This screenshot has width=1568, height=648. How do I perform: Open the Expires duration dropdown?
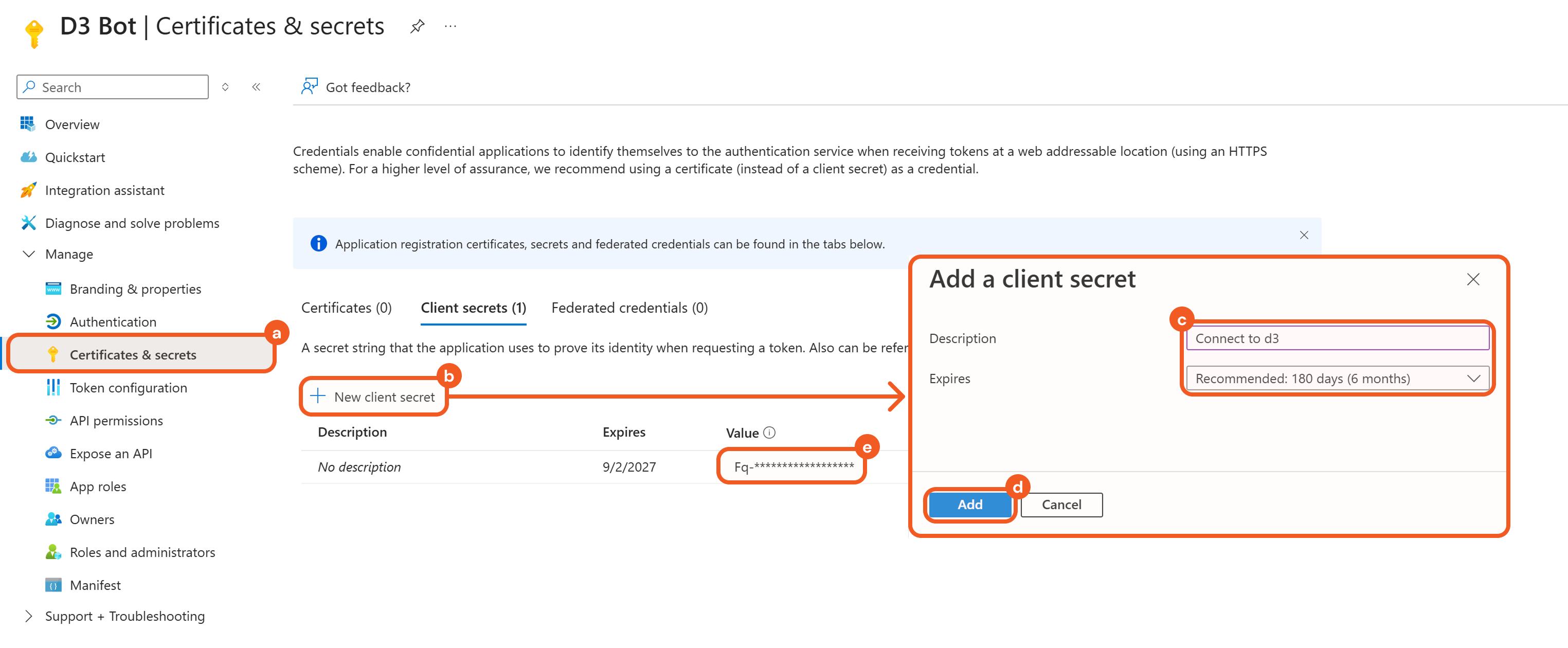click(1337, 379)
